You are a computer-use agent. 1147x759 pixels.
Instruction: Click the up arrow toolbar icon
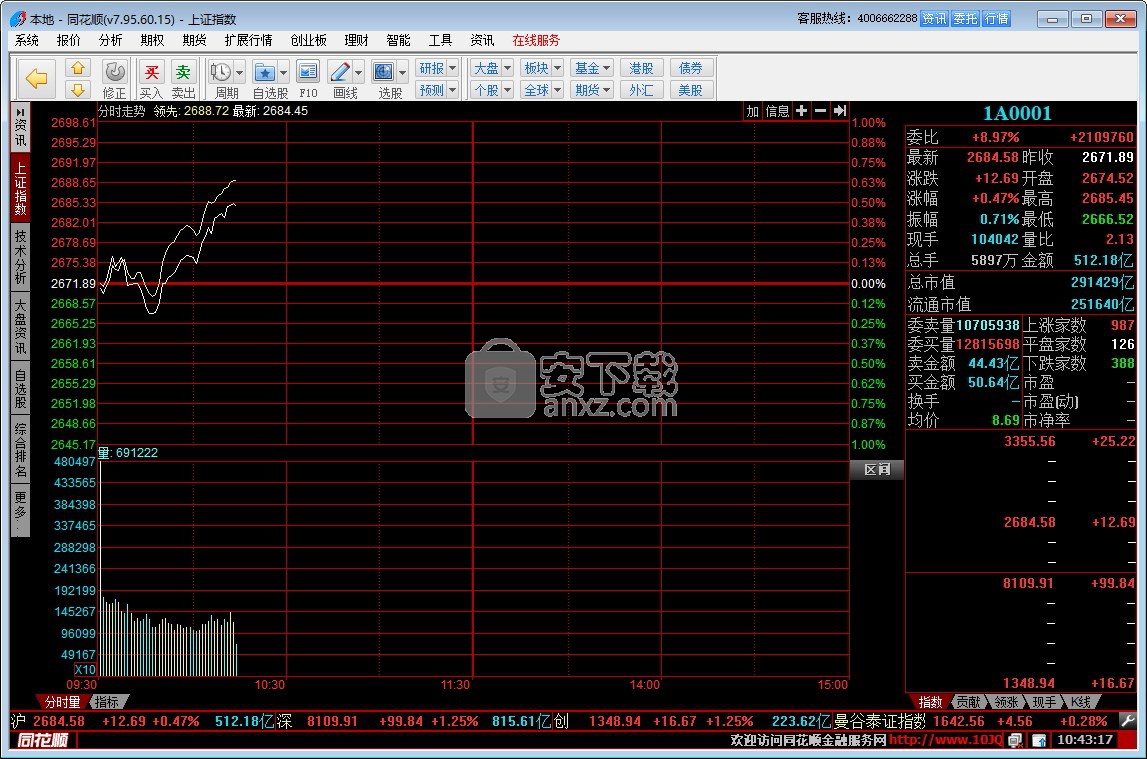pos(78,69)
